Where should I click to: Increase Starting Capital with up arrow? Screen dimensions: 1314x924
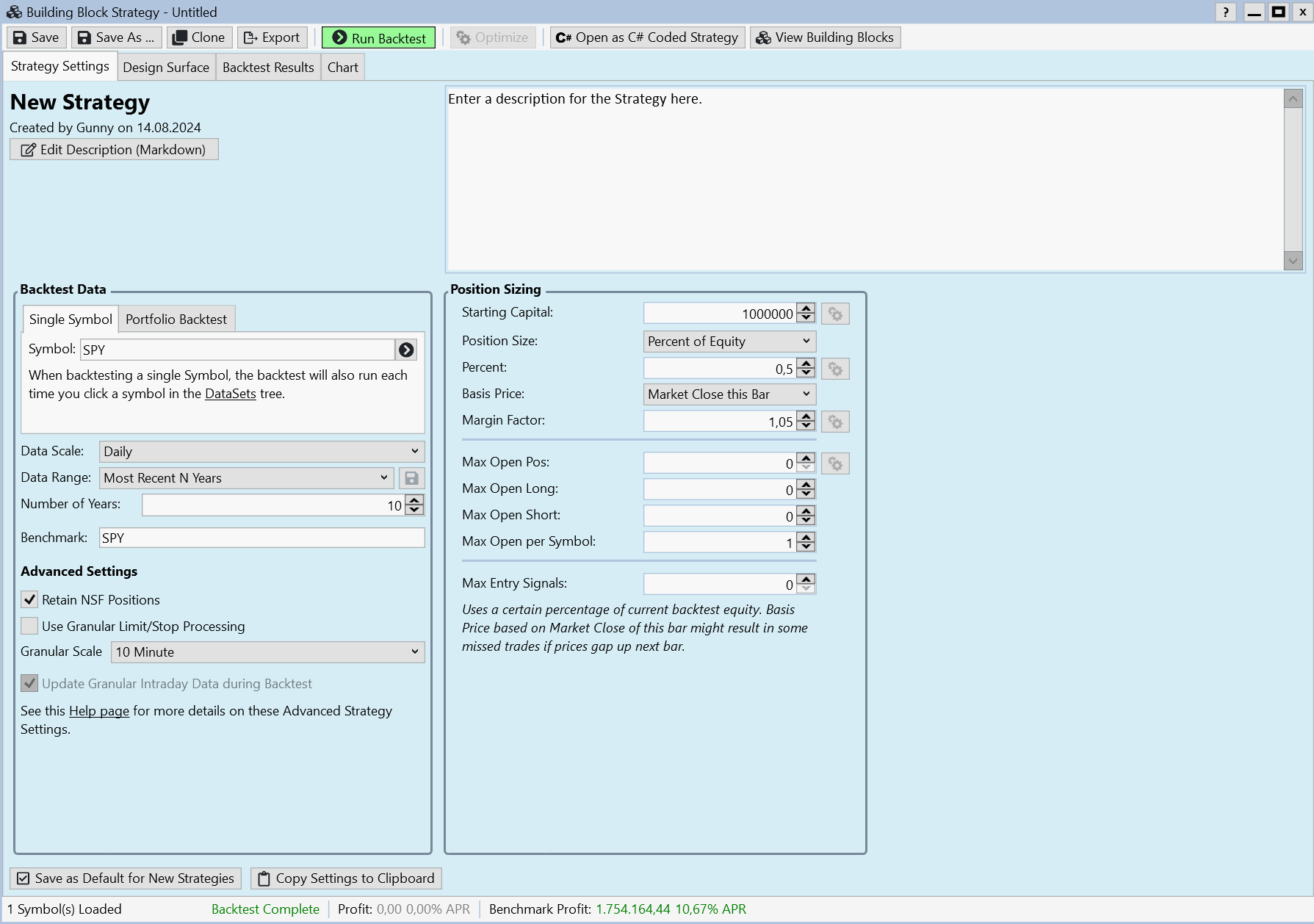click(x=806, y=308)
